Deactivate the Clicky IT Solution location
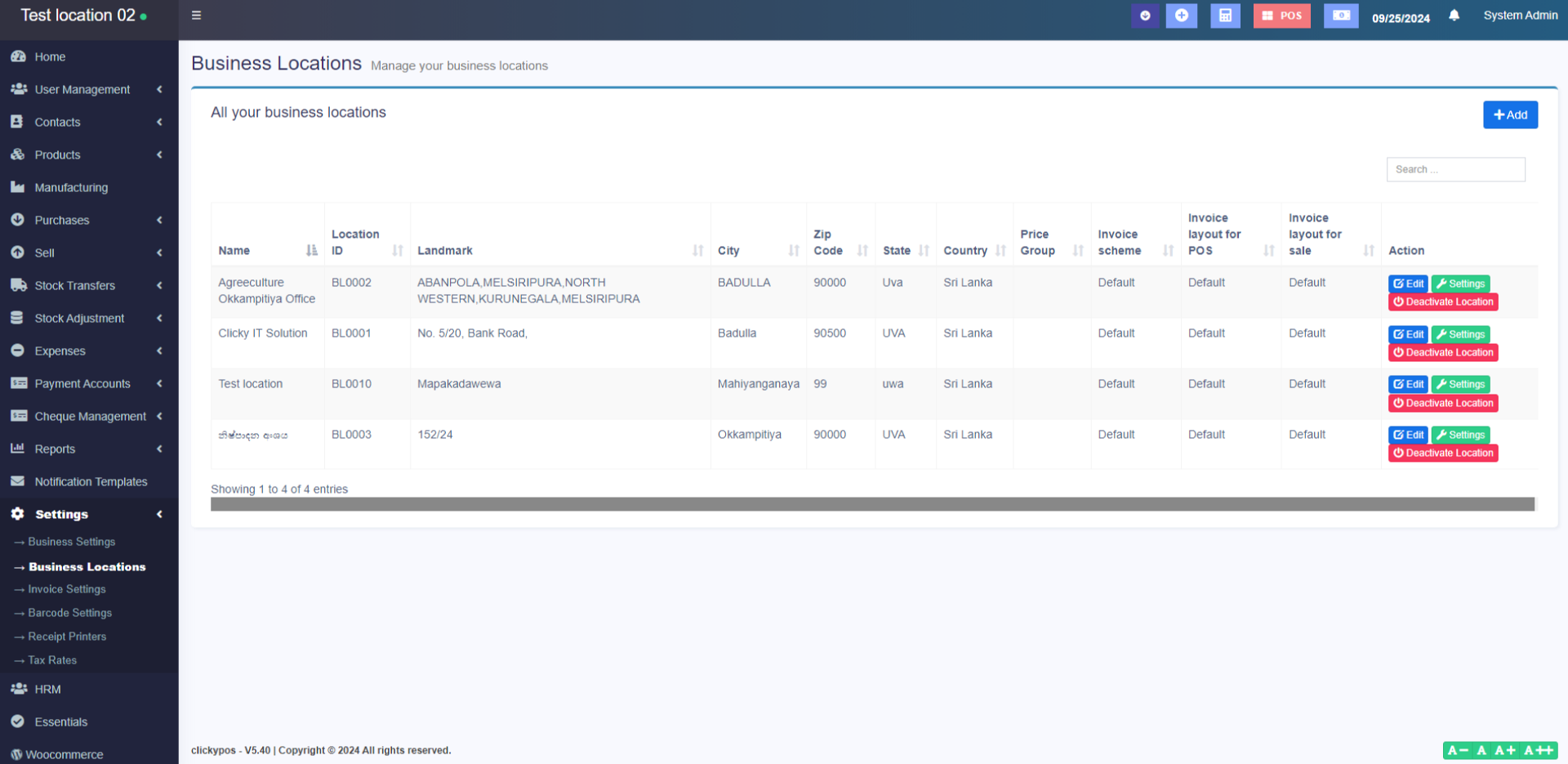The width and height of the screenshot is (1568, 764). click(1443, 353)
